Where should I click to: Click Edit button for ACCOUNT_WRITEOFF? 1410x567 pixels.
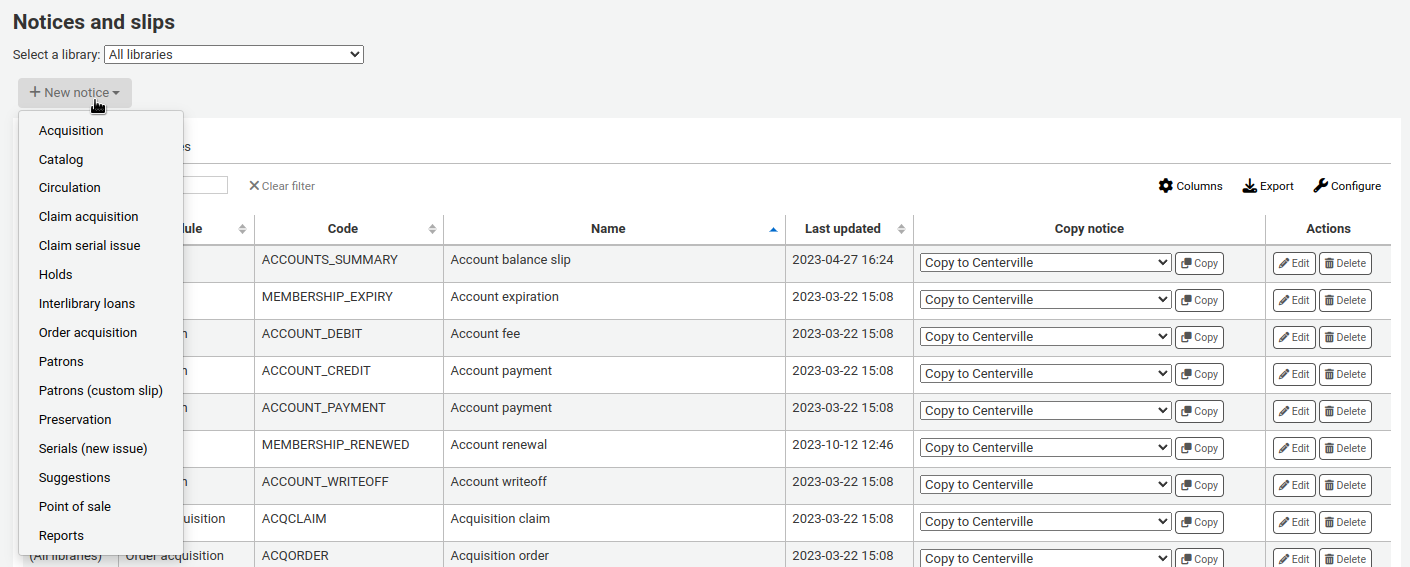tap(1293, 486)
